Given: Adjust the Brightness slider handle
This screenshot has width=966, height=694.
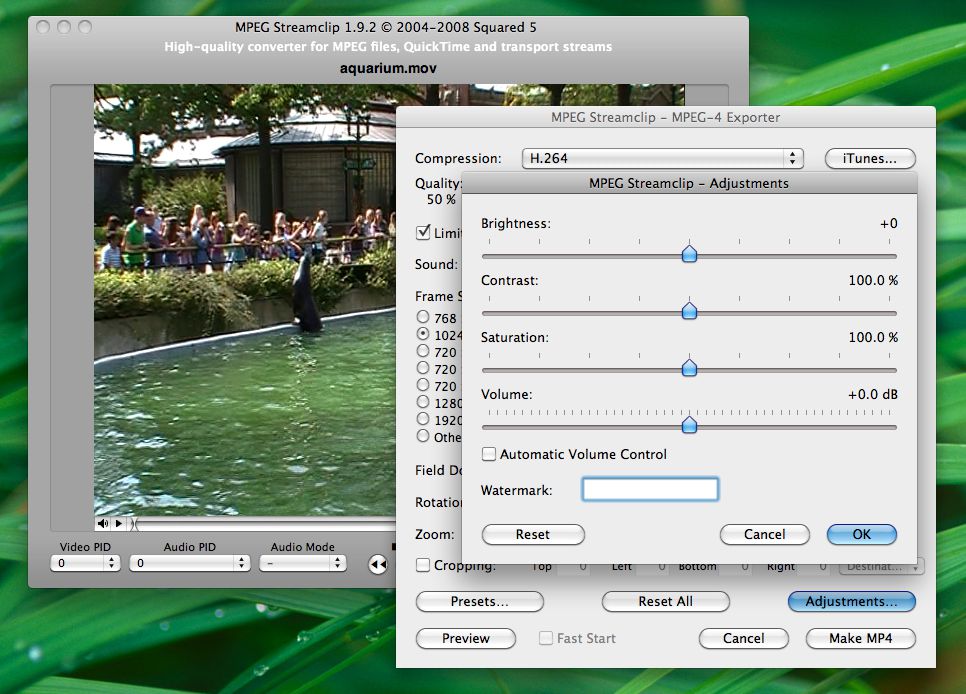Looking at the screenshot, I should click(689, 253).
